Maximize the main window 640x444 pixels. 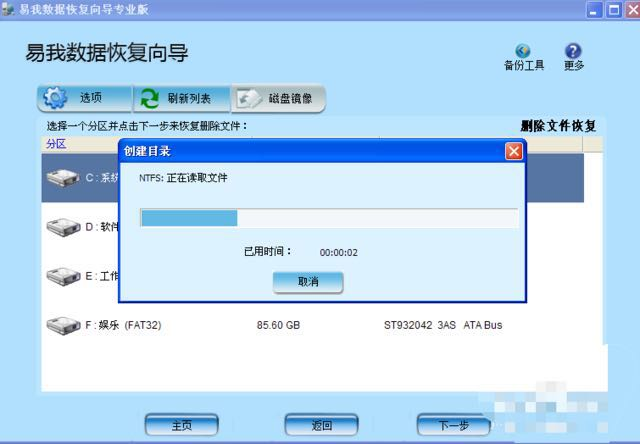pyautogui.click(x=614, y=9)
